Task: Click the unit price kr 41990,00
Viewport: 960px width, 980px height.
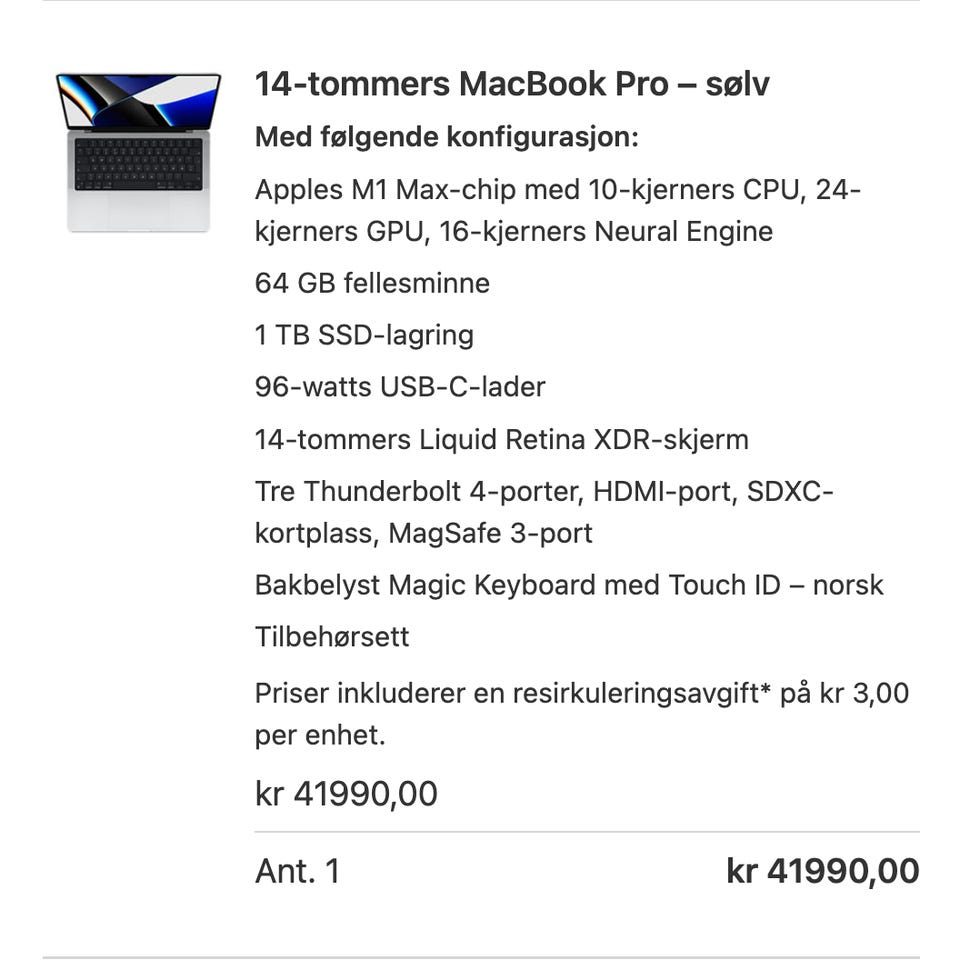Action: tap(346, 794)
